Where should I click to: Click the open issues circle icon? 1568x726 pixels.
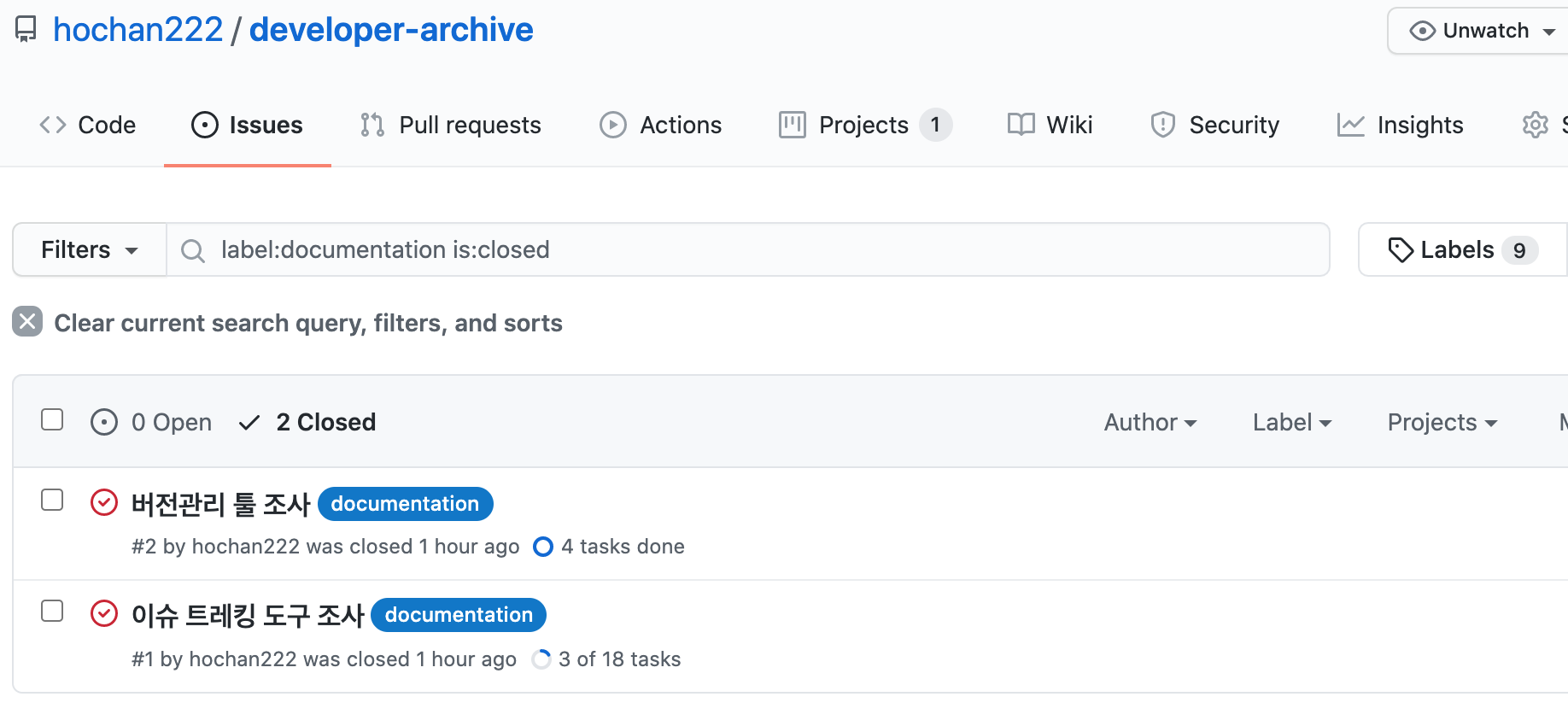104,422
